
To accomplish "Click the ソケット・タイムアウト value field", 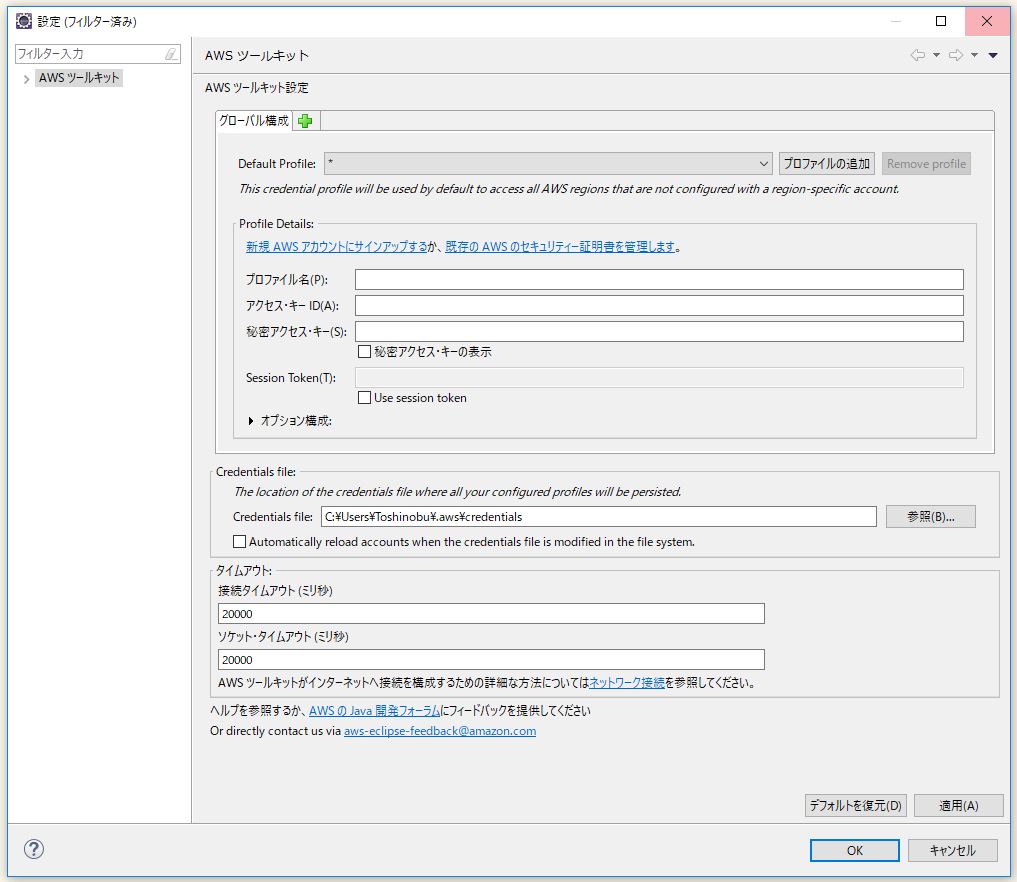I will click(491, 660).
